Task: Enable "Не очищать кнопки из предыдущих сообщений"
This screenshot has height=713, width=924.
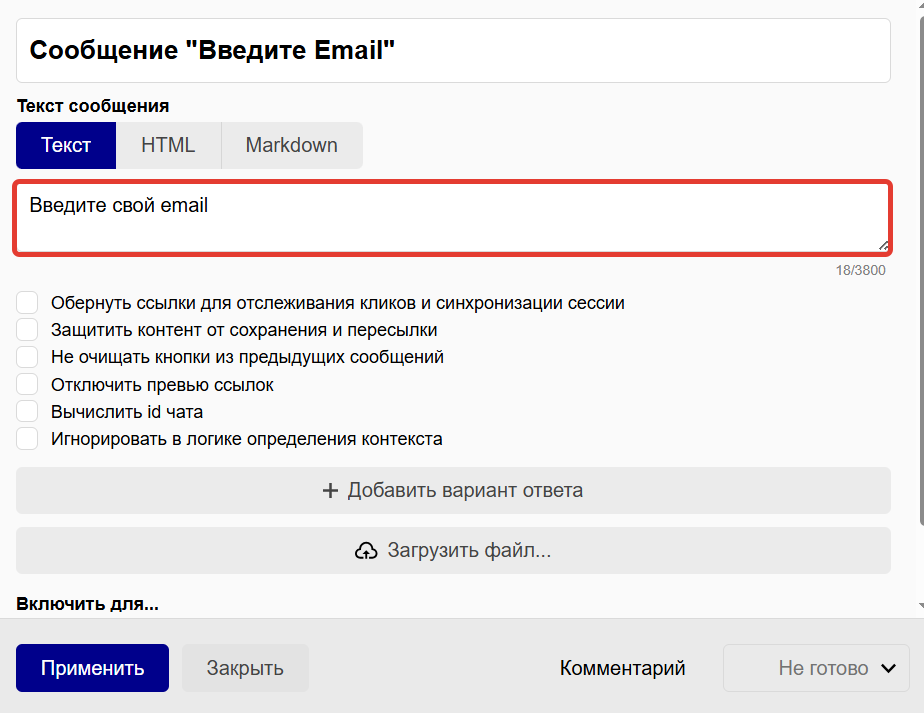Action: coord(27,356)
